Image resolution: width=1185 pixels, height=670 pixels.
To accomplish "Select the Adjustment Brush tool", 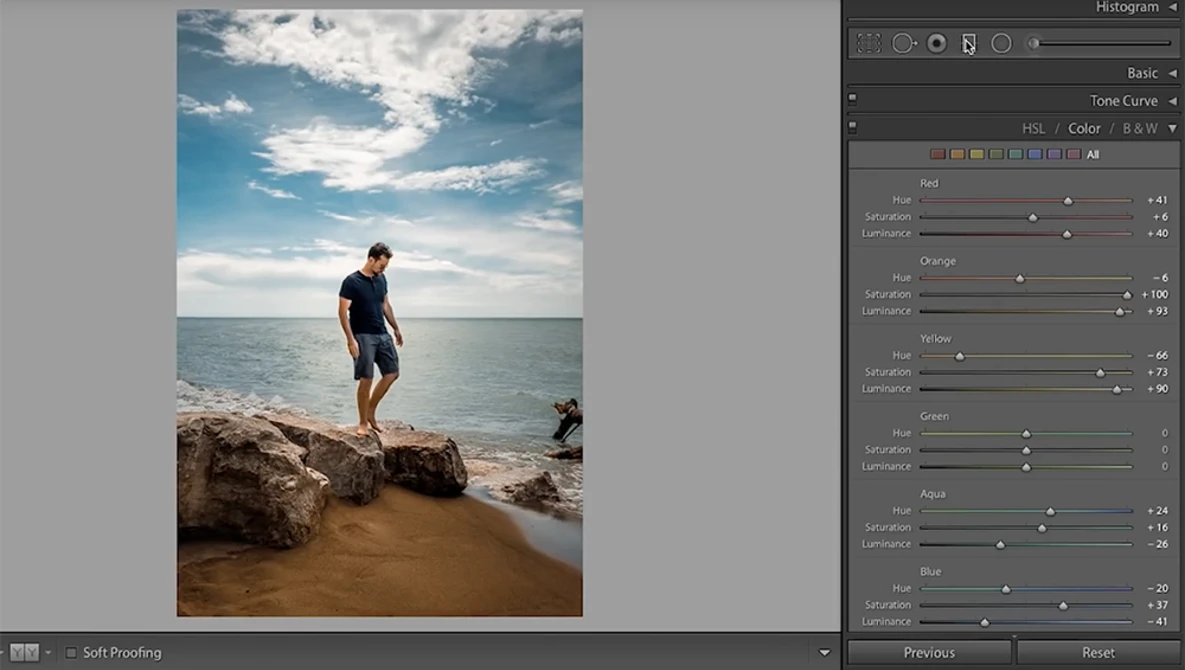I will click(1100, 43).
